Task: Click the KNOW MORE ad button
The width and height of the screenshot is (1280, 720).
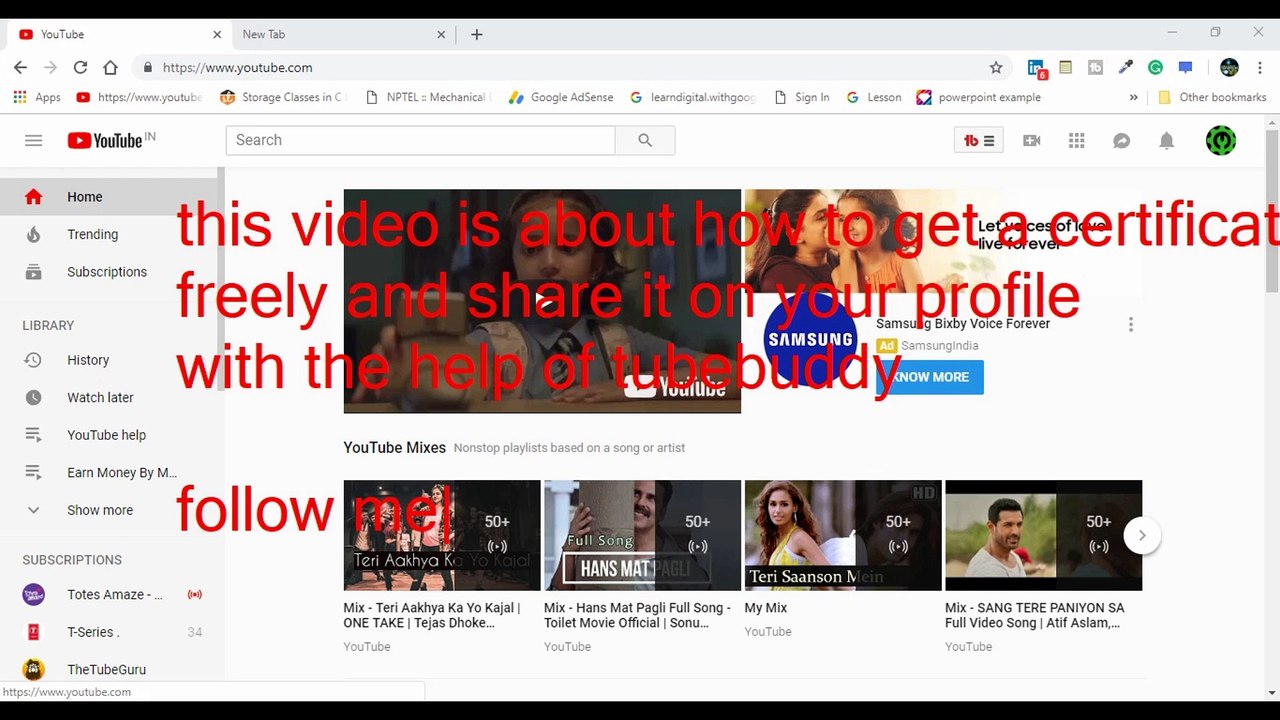Action: (x=930, y=377)
